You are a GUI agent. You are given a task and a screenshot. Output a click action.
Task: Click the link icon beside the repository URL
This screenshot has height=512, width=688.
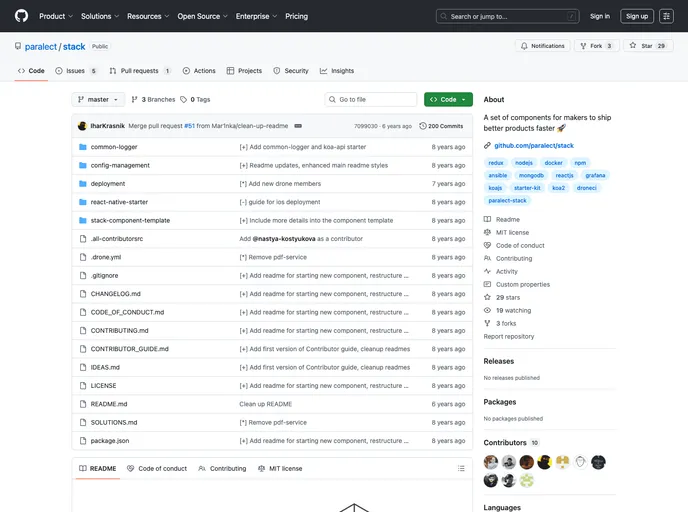click(487, 146)
